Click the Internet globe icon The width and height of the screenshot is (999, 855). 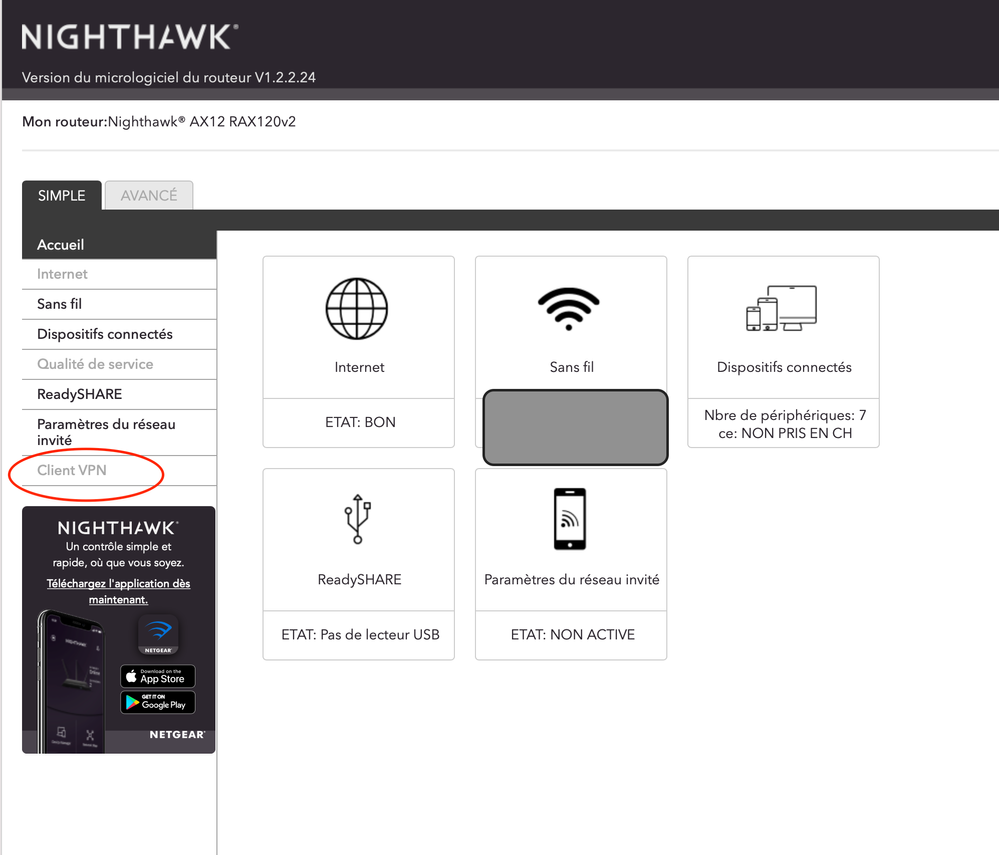(357, 308)
